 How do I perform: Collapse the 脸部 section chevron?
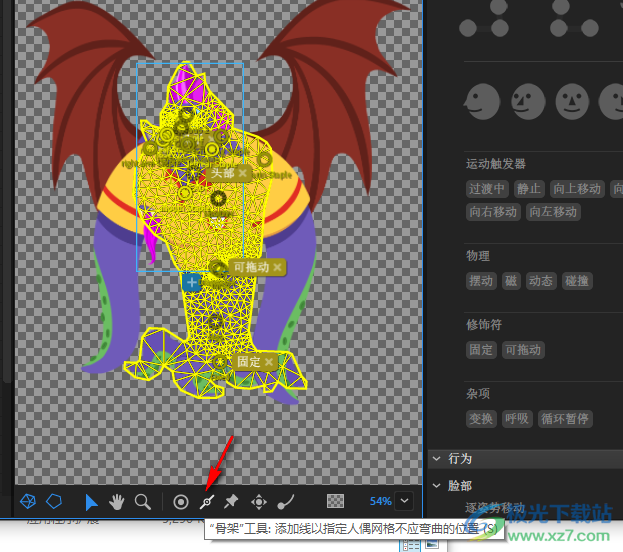point(437,486)
